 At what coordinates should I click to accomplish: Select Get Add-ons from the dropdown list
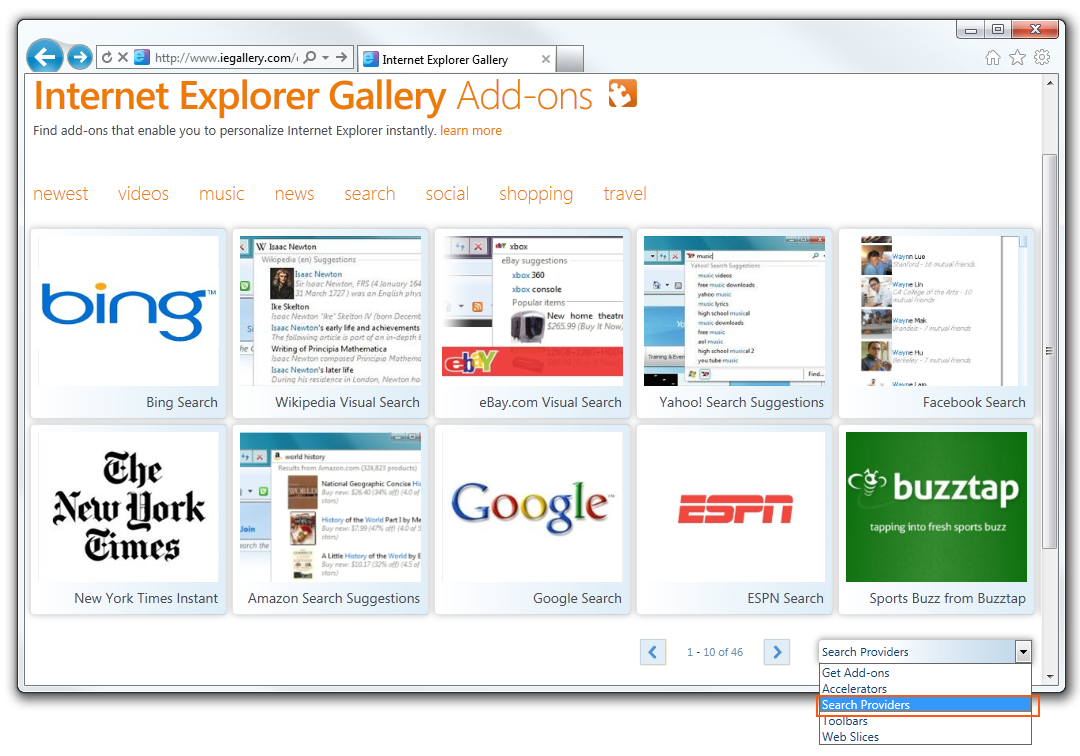925,673
